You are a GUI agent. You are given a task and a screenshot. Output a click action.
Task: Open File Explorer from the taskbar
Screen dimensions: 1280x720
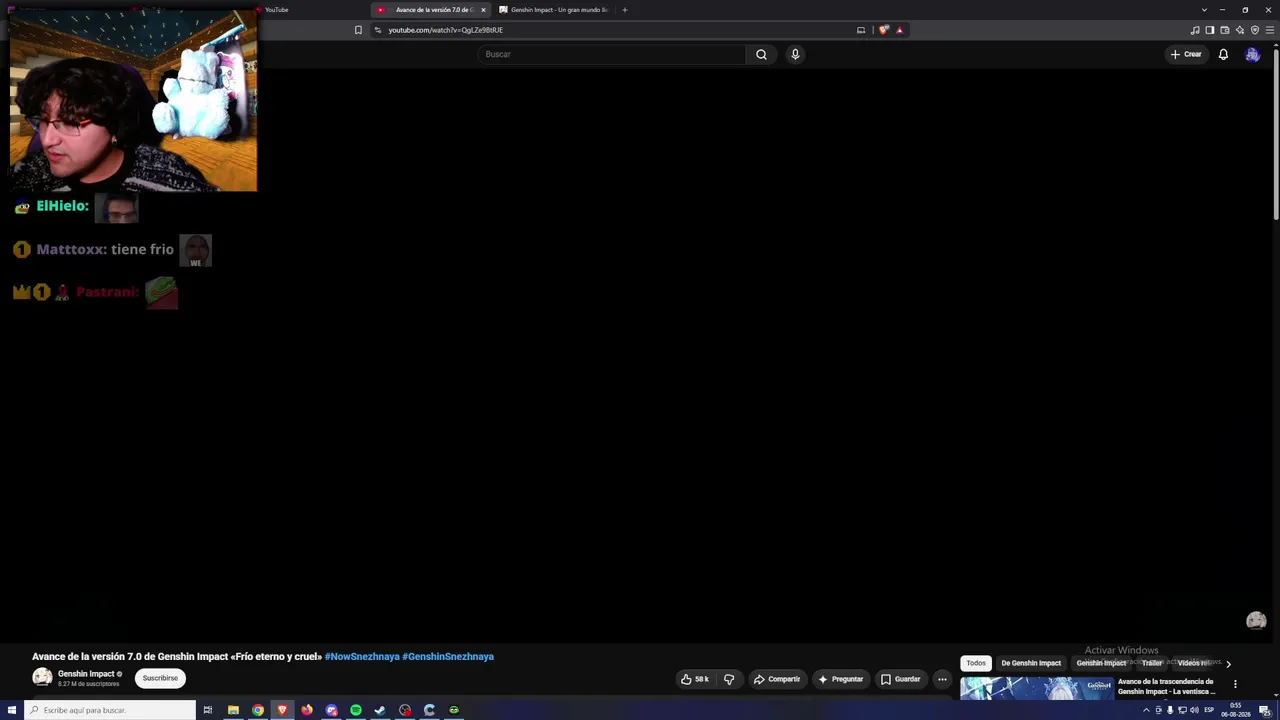coord(233,710)
